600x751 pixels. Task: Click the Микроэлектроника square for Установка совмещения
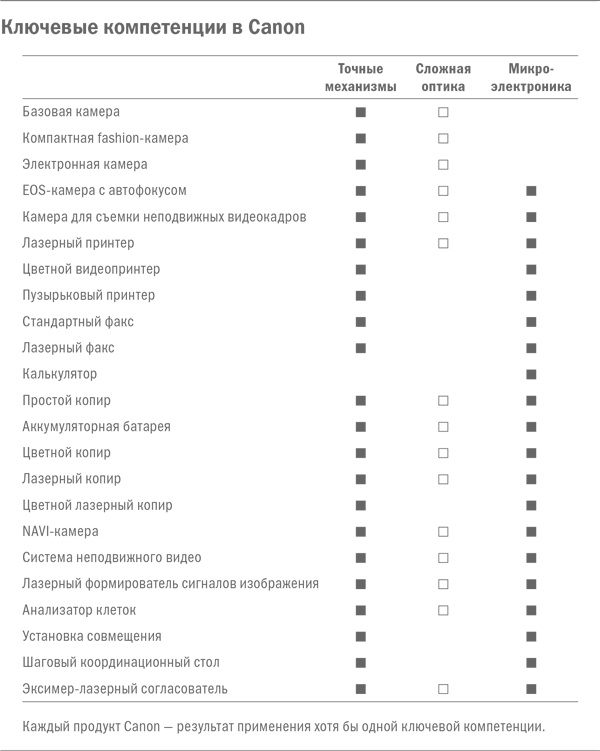pos(531,636)
